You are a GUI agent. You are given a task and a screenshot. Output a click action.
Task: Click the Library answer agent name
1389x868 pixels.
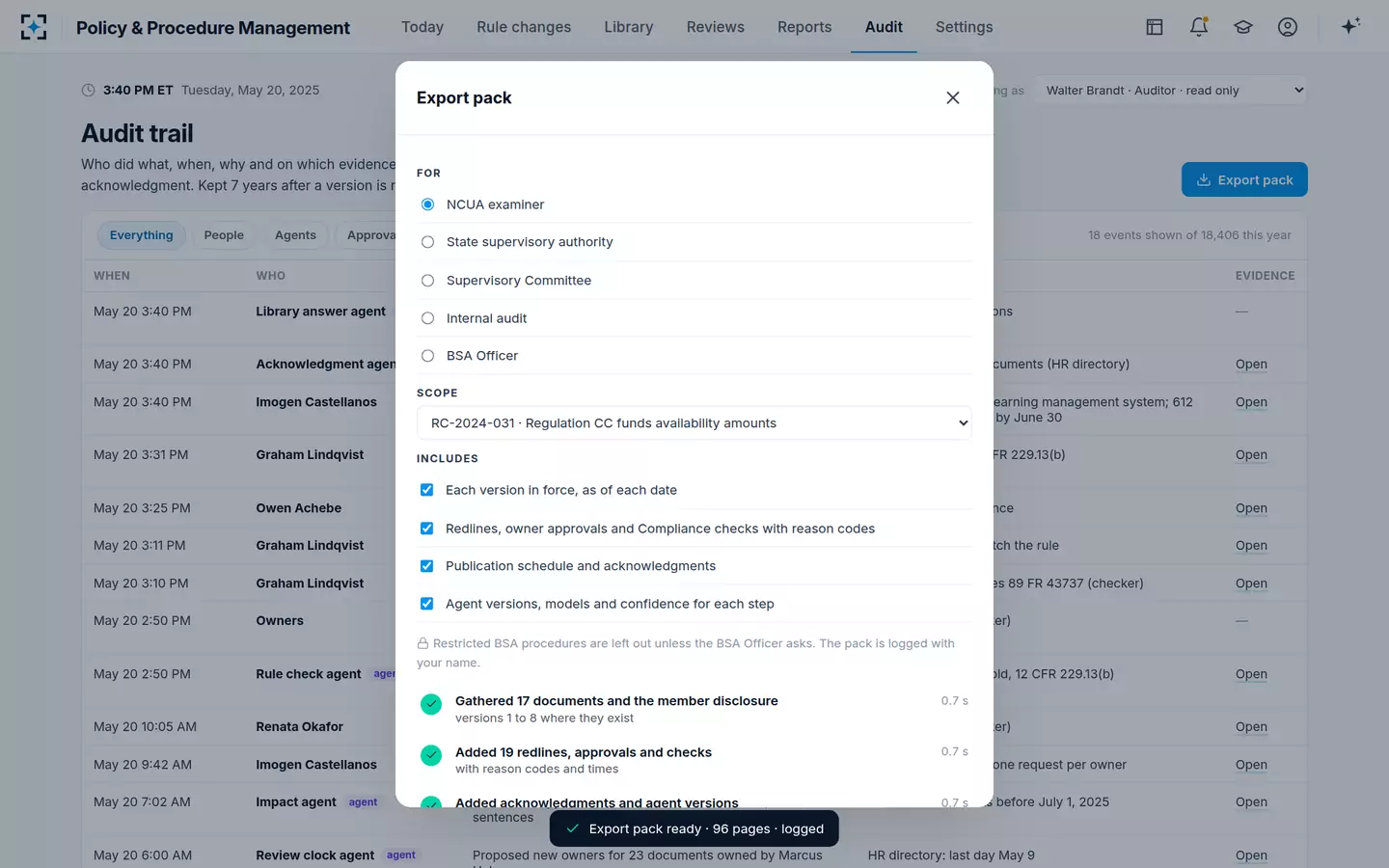coord(320,312)
